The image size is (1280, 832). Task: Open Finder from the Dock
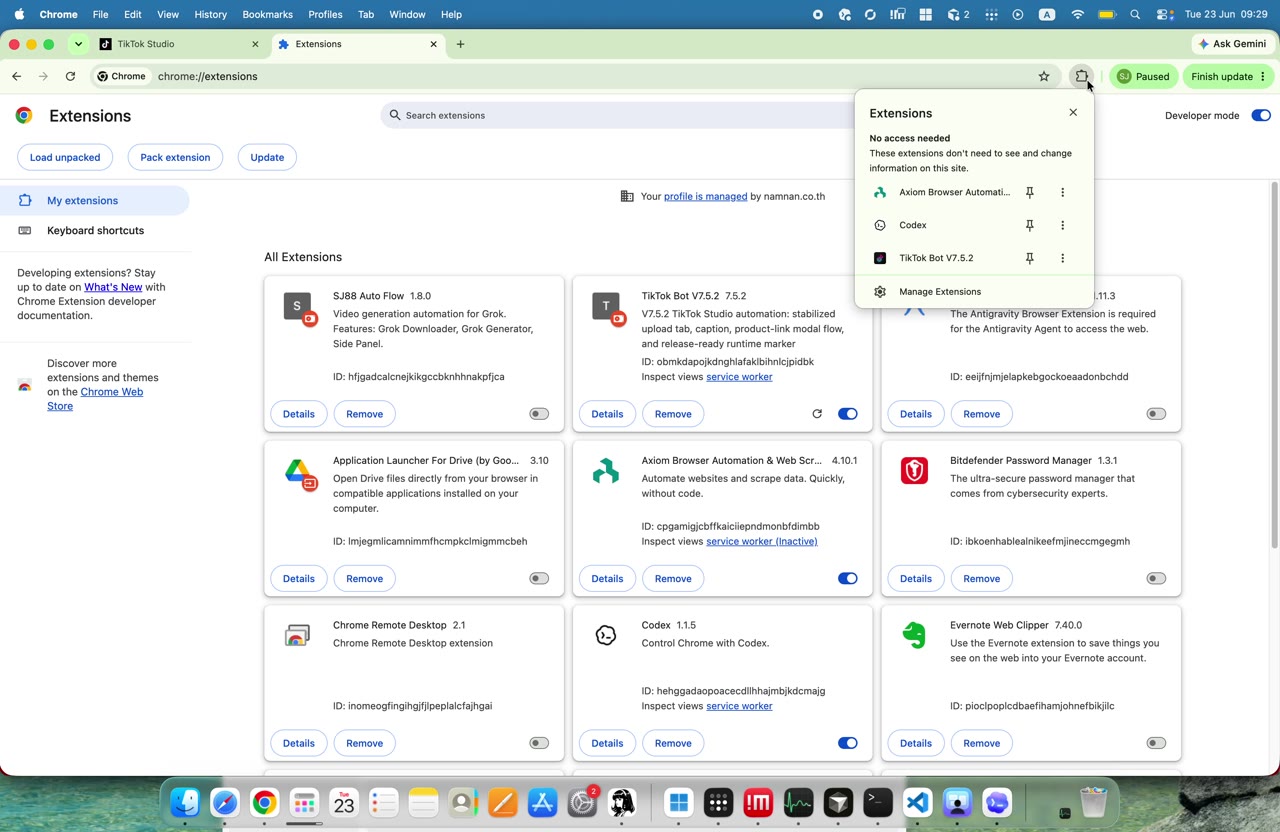[185, 802]
